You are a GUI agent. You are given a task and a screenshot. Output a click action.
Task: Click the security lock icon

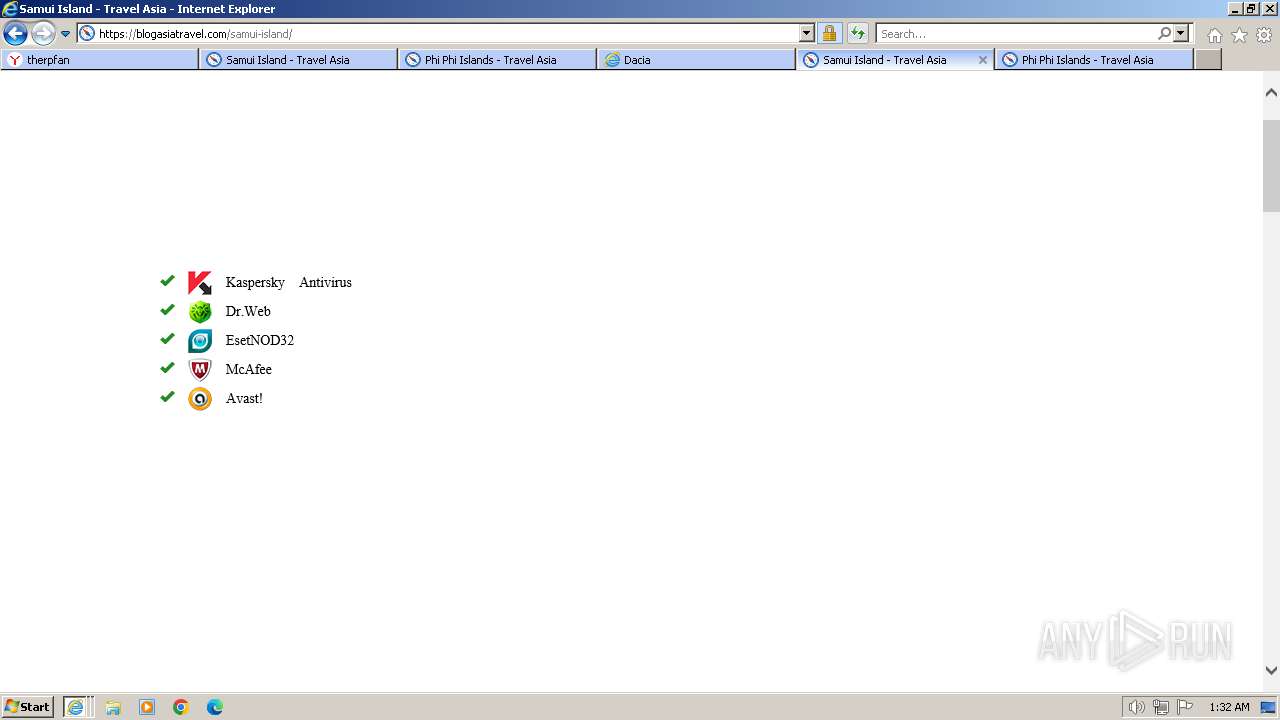click(829, 34)
